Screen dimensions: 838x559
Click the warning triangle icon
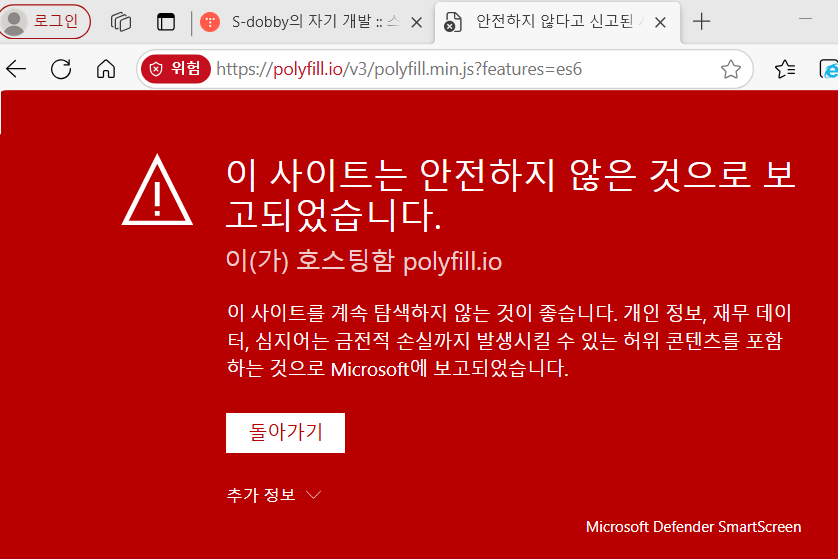(x=157, y=190)
